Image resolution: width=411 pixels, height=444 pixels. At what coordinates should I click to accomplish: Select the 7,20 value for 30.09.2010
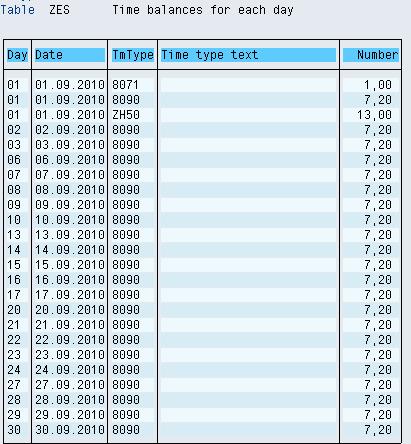click(x=378, y=430)
